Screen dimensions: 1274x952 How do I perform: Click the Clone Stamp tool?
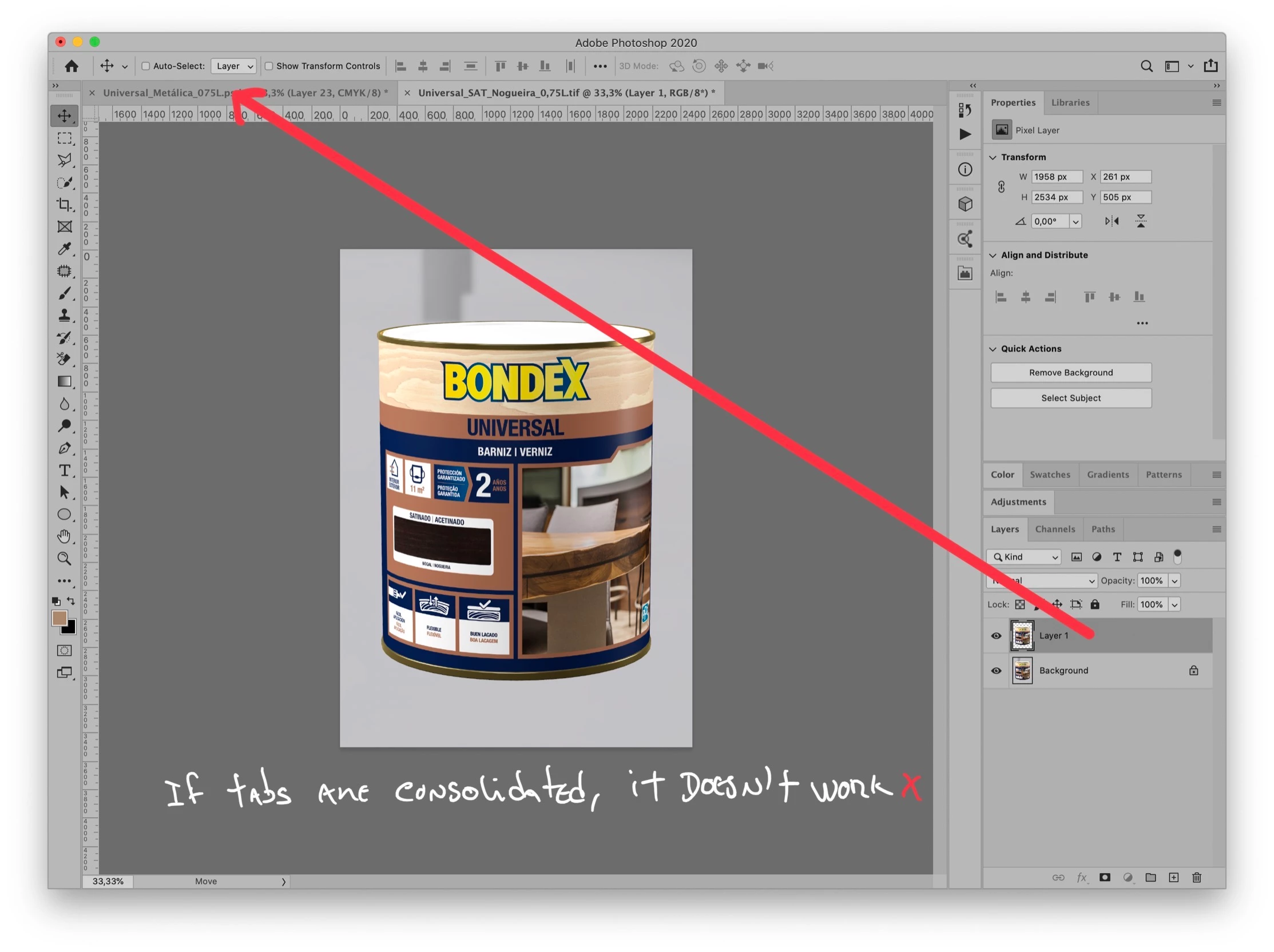tap(65, 316)
